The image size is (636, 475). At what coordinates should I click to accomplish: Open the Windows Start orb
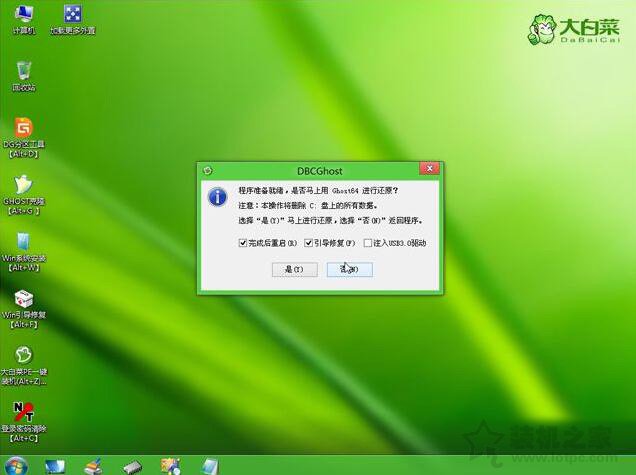(17, 466)
